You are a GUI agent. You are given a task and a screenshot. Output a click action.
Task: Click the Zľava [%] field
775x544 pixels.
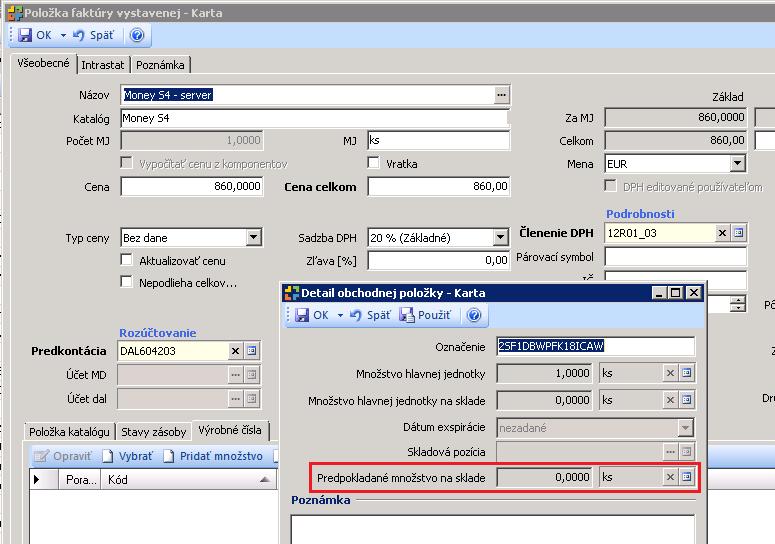pyautogui.click(x=438, y=260)
